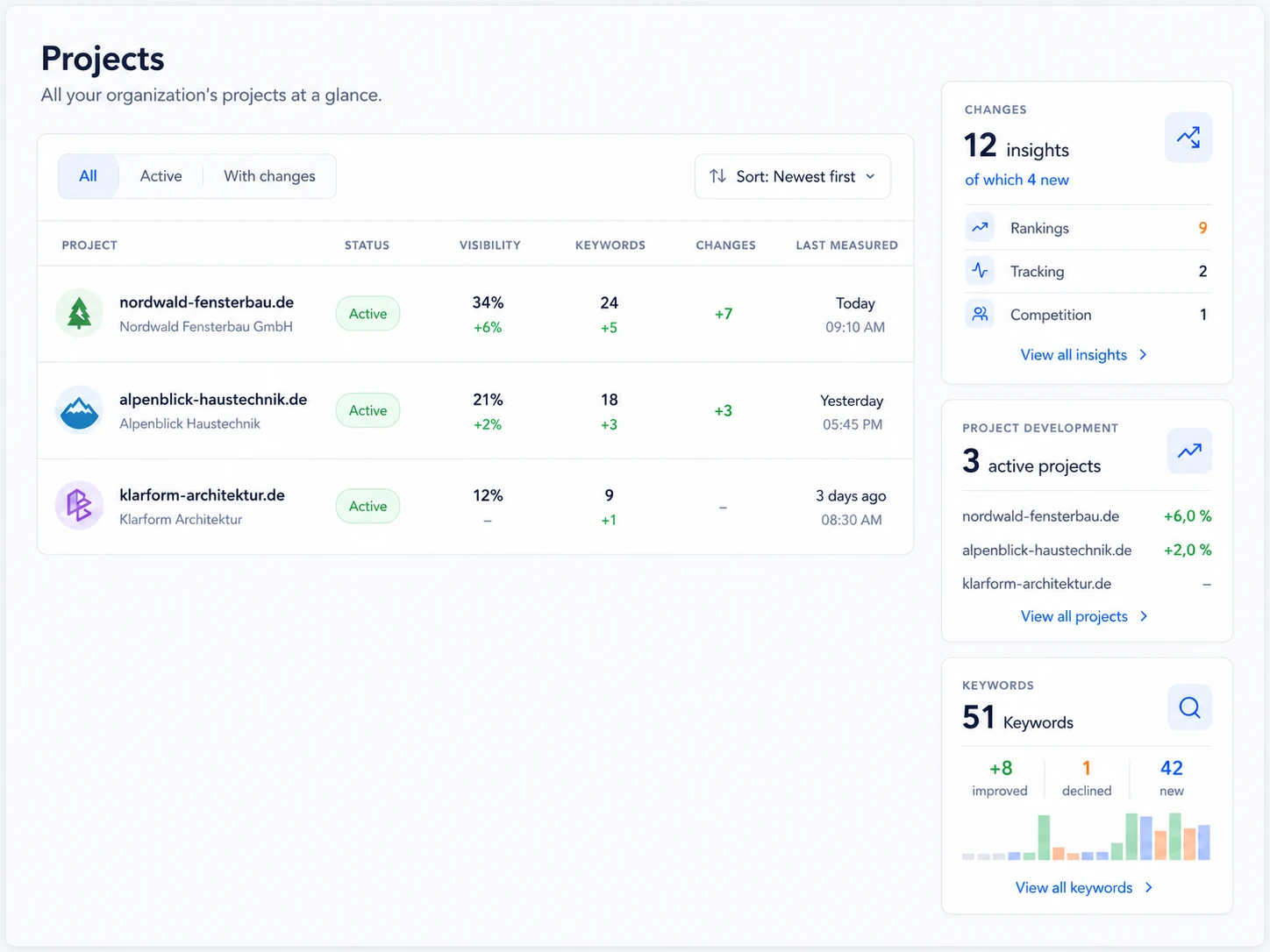Click the Visibility column header
This screenshot has height=952, width=1270.
[490, 245]
